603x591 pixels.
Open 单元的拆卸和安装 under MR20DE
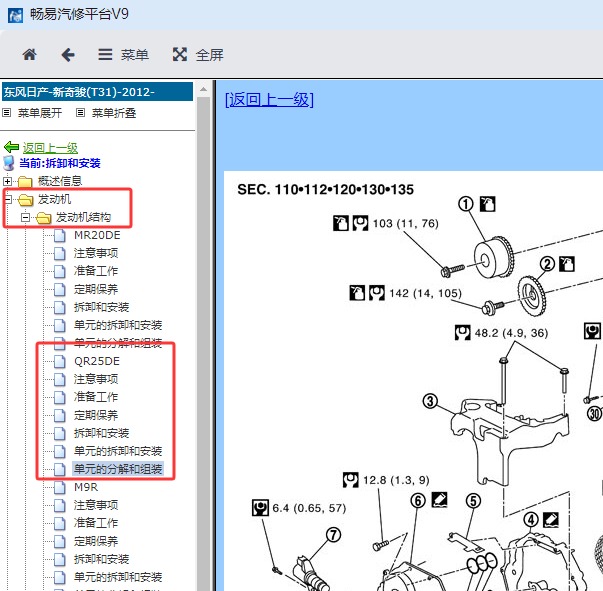click(118, 325)
